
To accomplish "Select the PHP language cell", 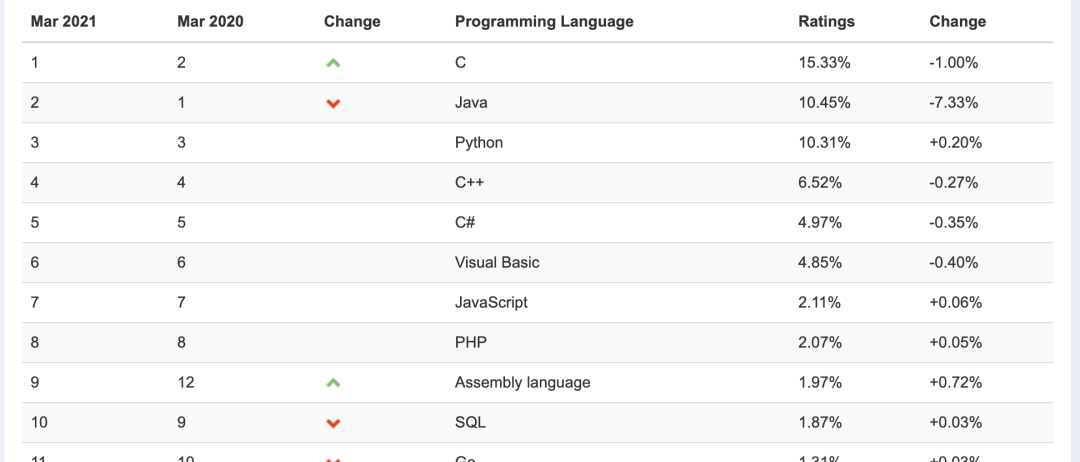I will pos(470,342).
